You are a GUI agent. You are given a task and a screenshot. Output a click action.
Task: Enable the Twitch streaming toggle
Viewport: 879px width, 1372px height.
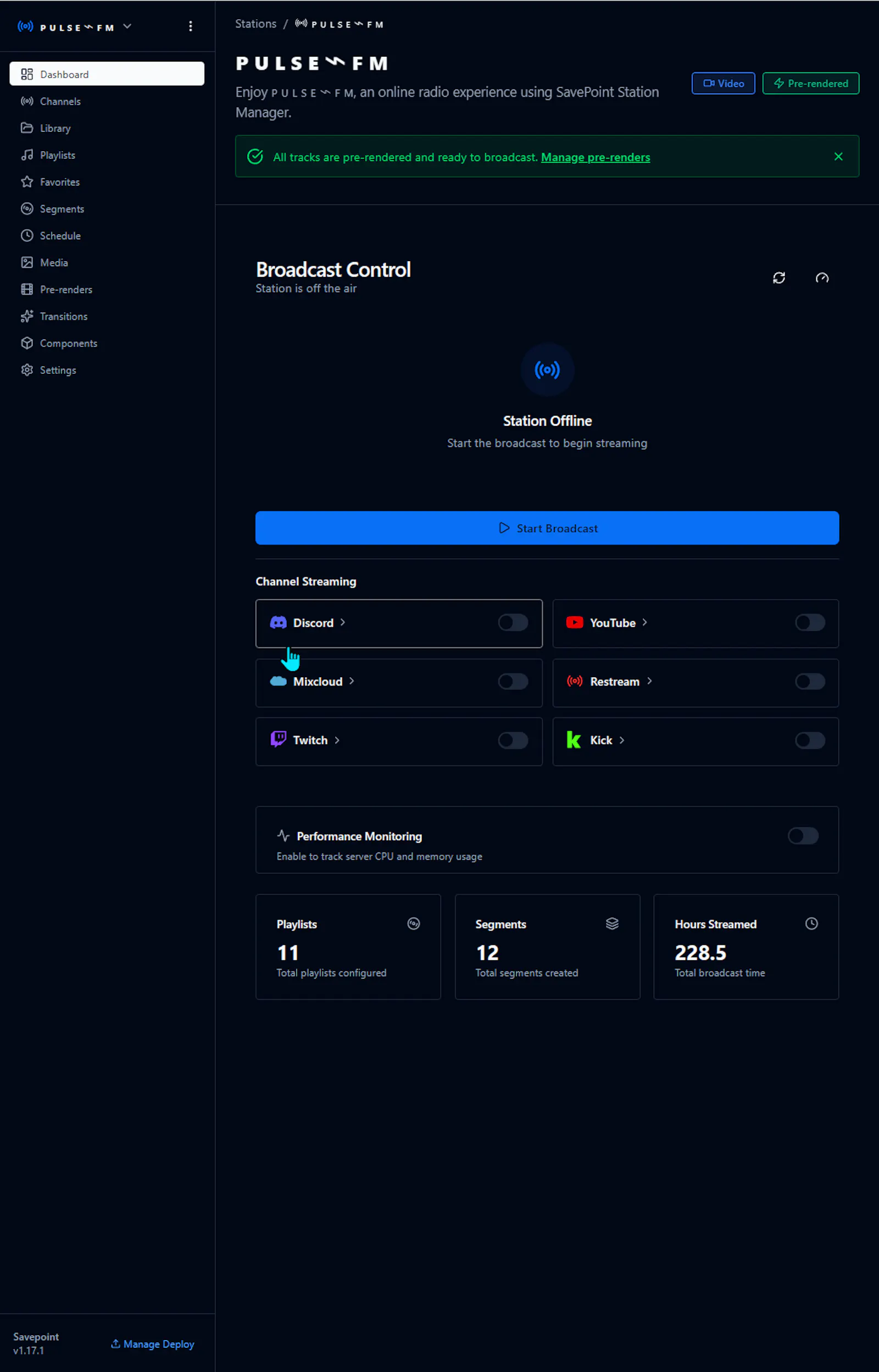click(513, 740)
